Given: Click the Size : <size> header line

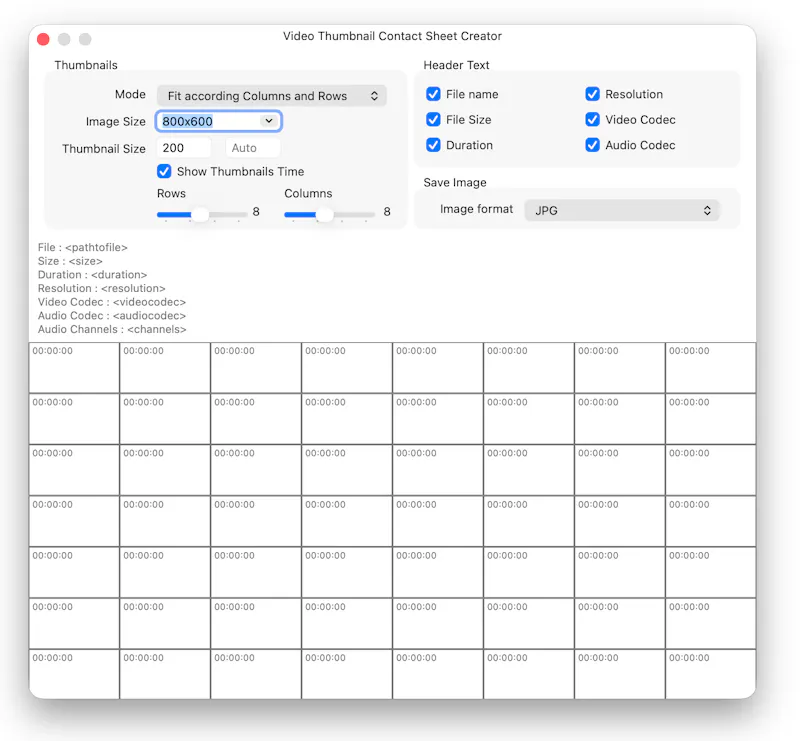Looking at the screenshot, I should coord(70,261).
